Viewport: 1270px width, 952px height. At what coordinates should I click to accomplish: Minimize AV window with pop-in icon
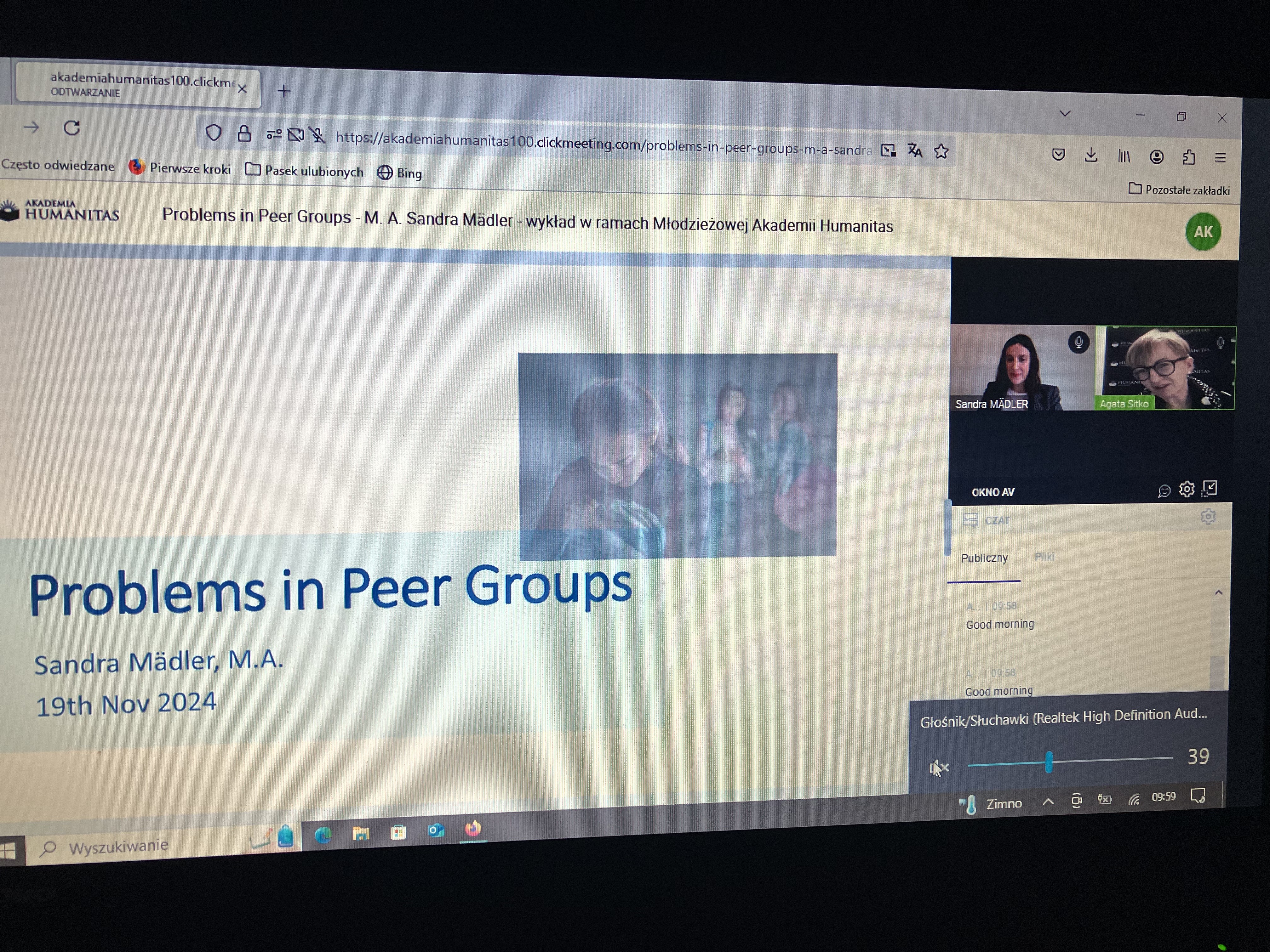click(x=1209, y=488)
